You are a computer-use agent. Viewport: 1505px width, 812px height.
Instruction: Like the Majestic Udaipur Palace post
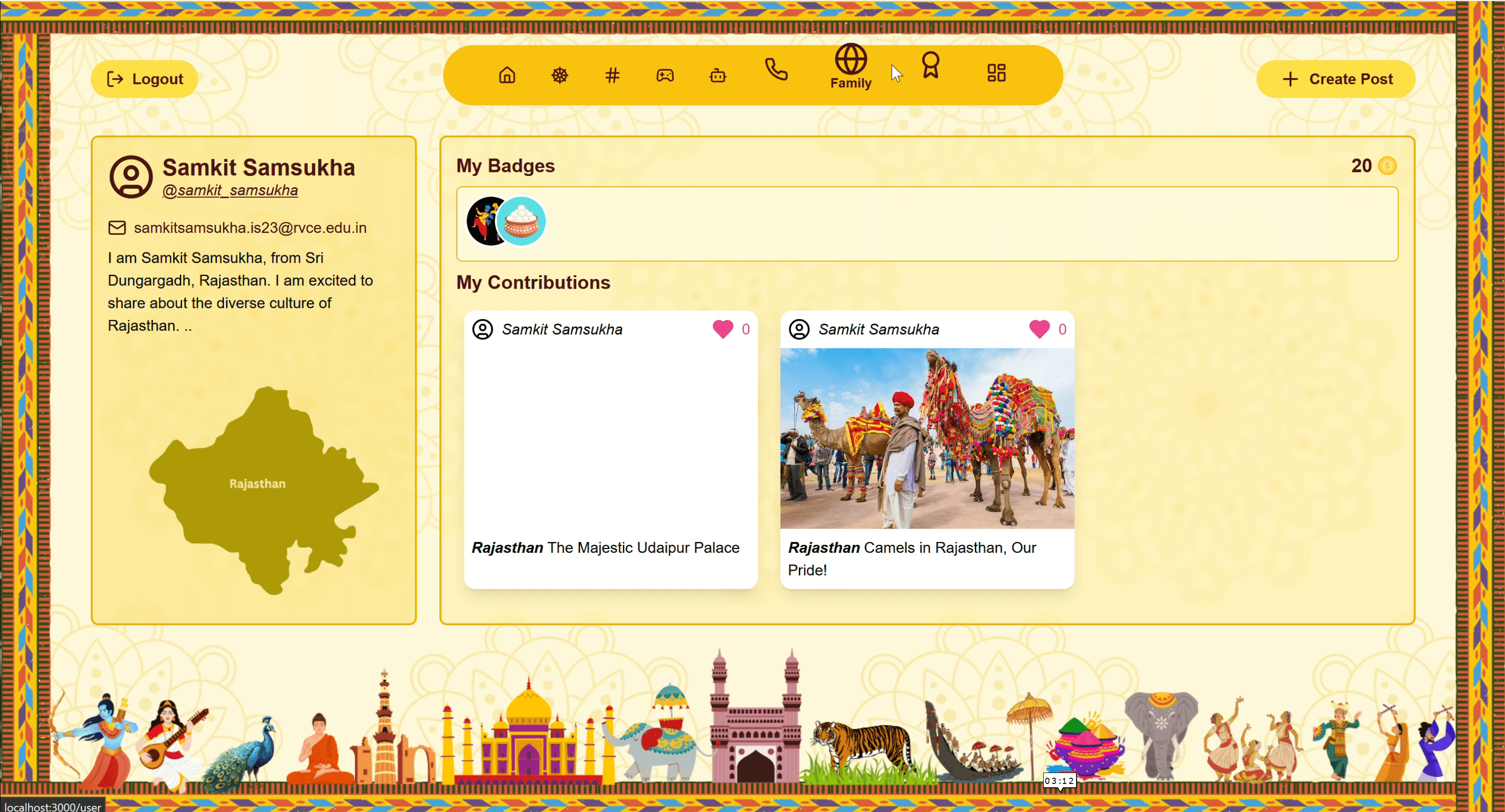tap(722, 329)
